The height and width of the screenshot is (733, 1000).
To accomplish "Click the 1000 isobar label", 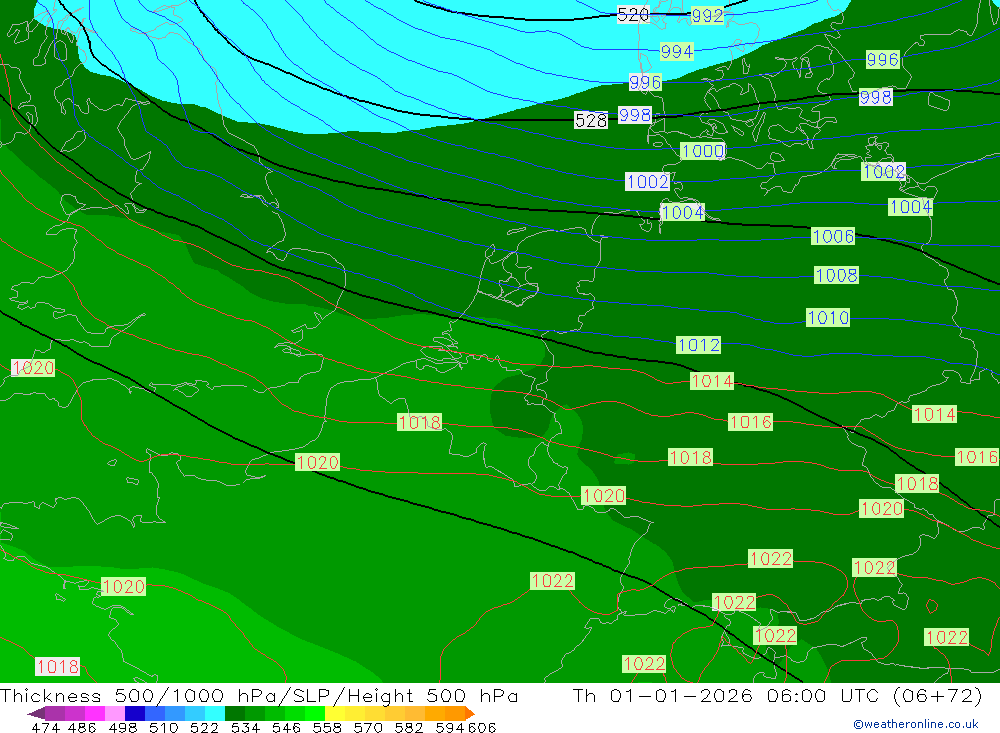I will point(703,151).
